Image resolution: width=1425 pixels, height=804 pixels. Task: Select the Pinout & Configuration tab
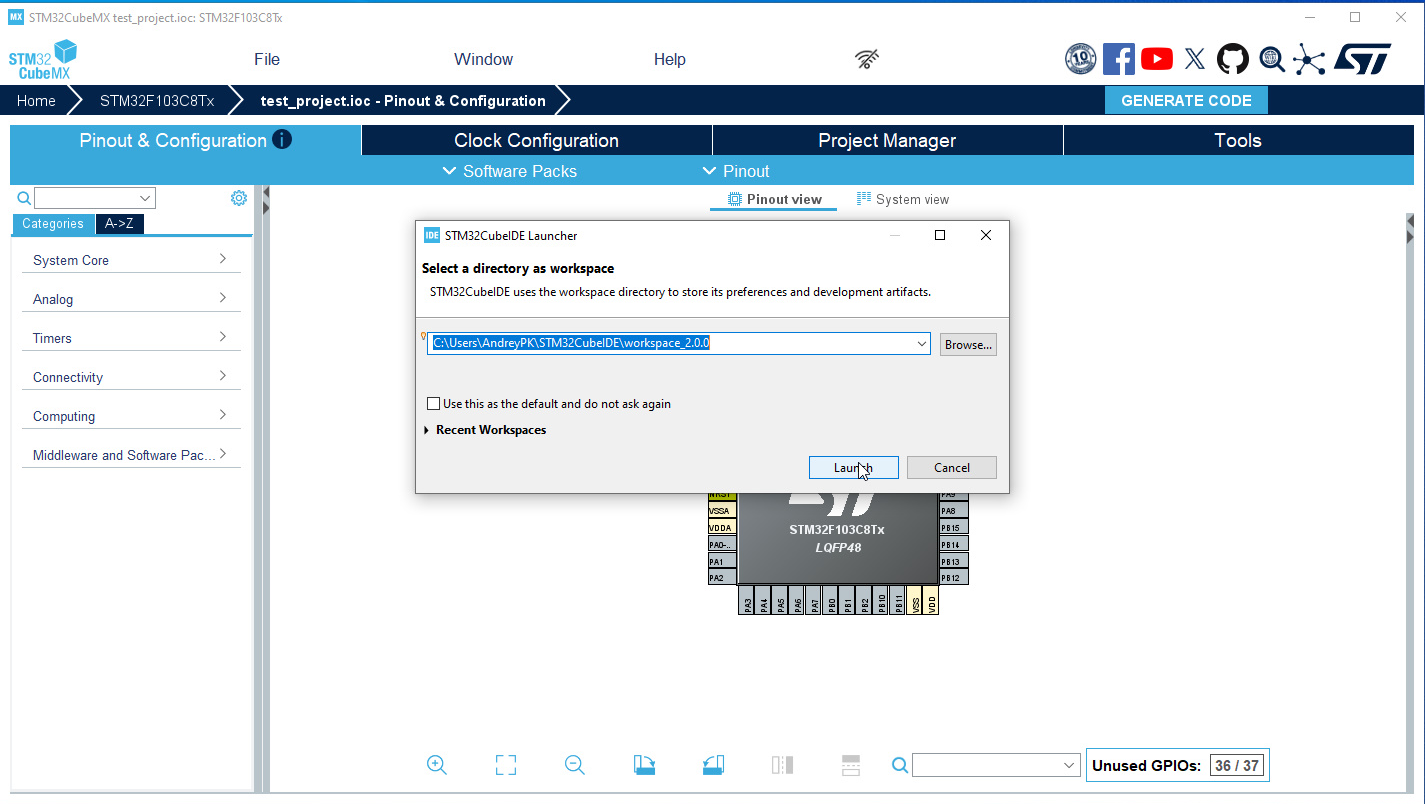click(186, 140)
